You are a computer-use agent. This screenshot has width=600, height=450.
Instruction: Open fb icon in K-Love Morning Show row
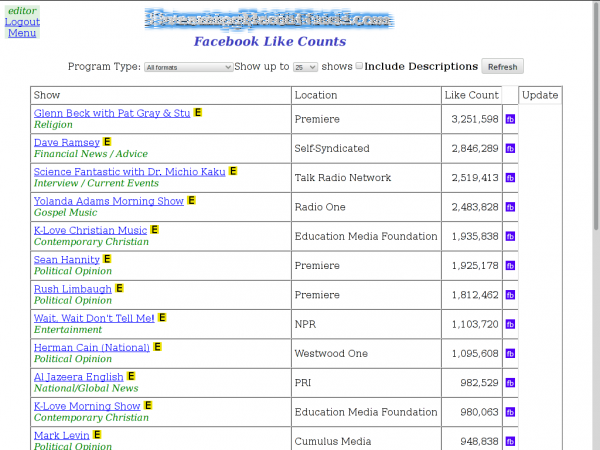510,412
